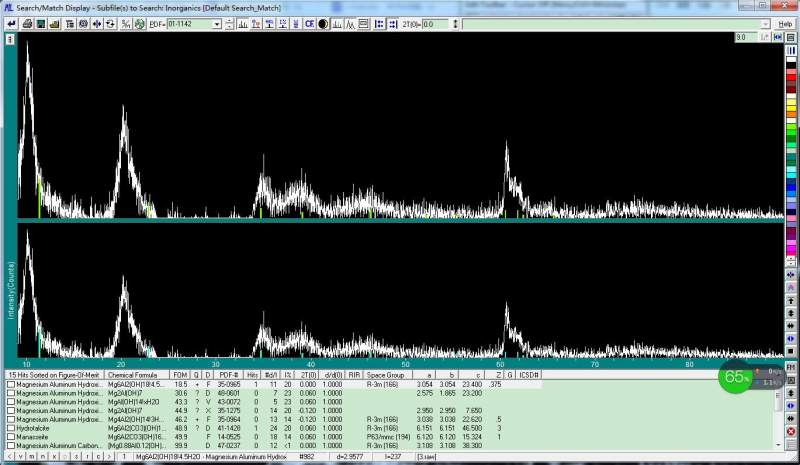Screen dimensions: 800x465
Task: Check the Hydrotalcite row checkbox
Action: tap(11, 427)
